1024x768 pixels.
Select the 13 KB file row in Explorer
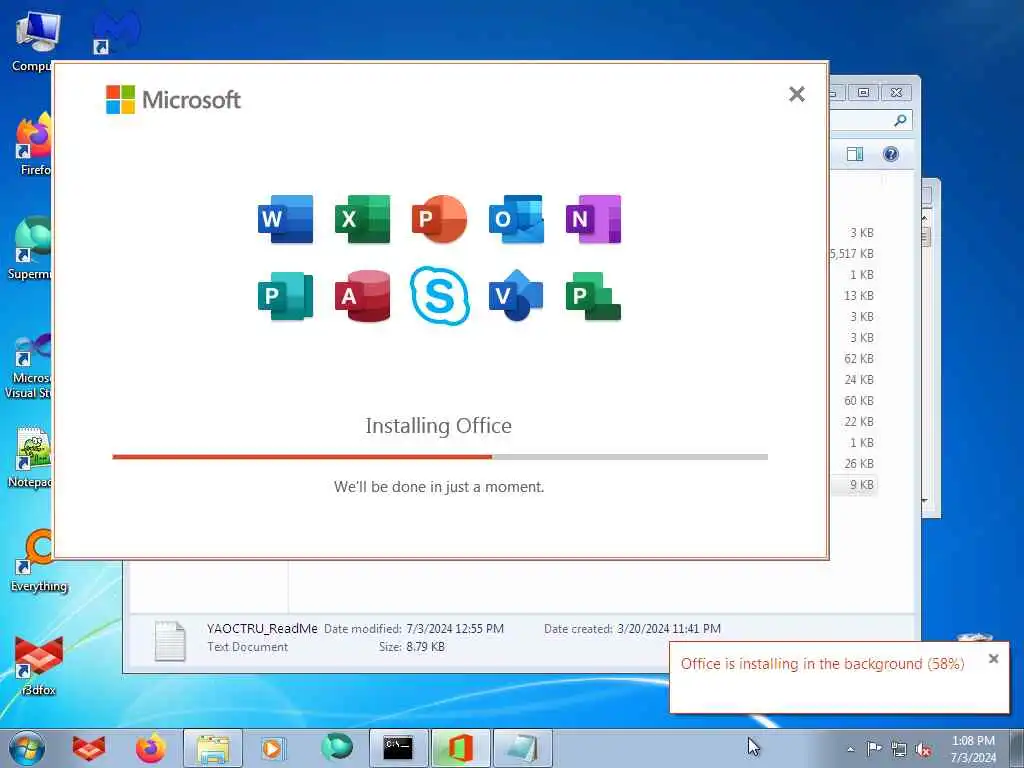(854, 295)
